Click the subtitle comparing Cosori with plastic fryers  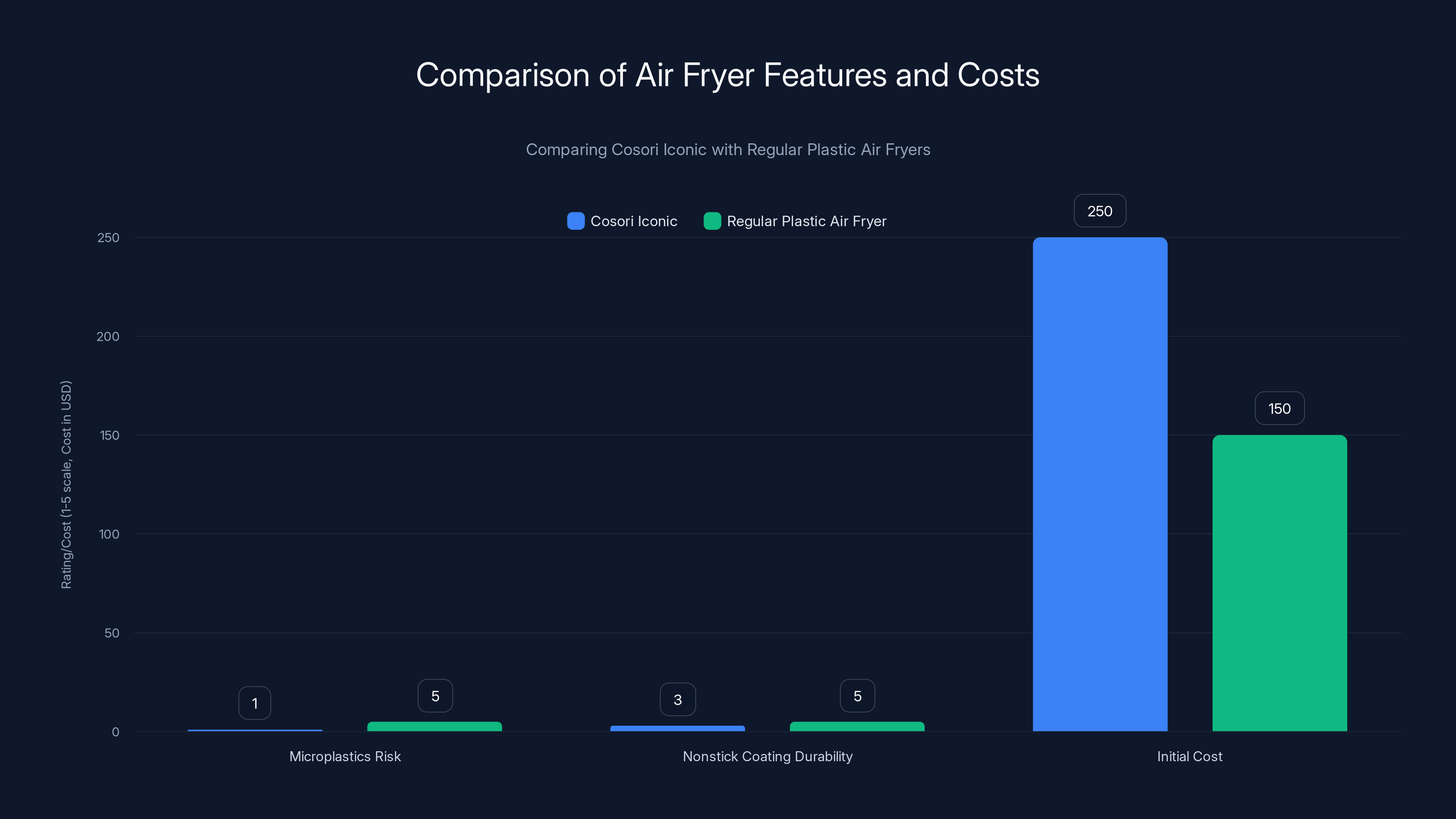coord(728,150)
